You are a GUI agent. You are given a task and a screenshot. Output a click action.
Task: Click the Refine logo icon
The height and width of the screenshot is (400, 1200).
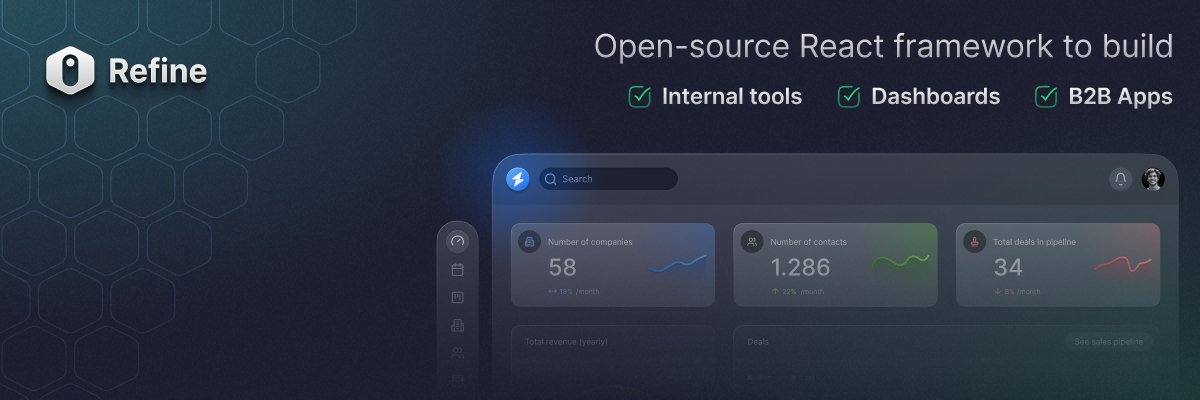pyautogui.click(x=70, y=71)
